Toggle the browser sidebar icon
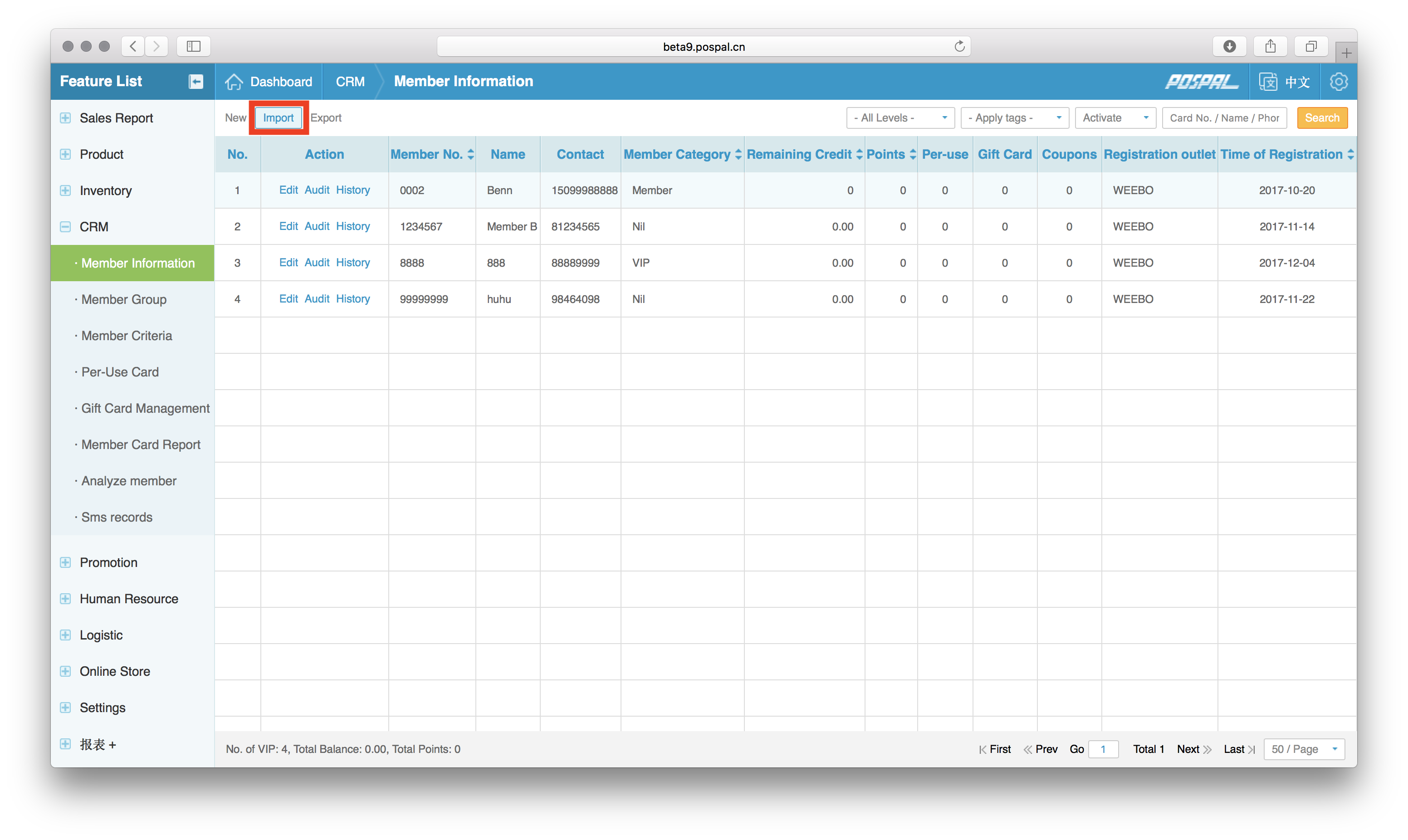The width and height of the screenshot is (1408, 840). point(194,46)
